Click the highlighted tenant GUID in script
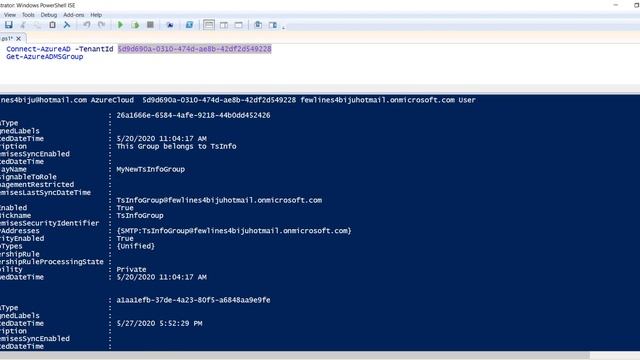 click(195, 49)
